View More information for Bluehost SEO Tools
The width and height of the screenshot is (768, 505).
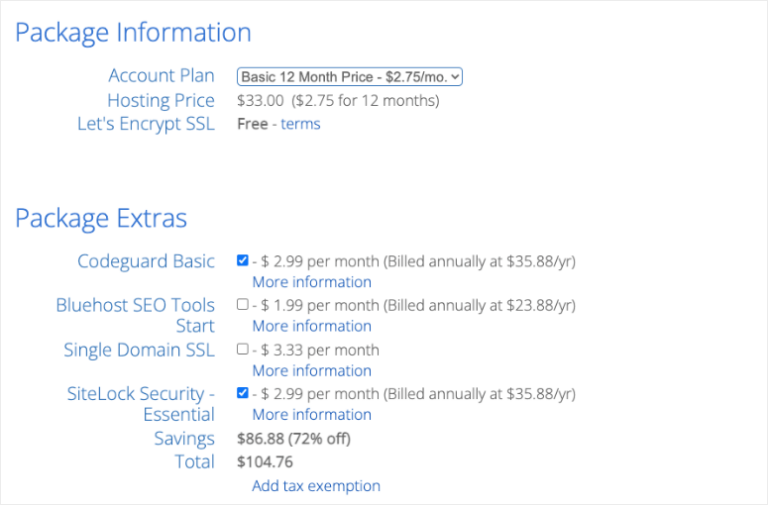coord(311,326)
